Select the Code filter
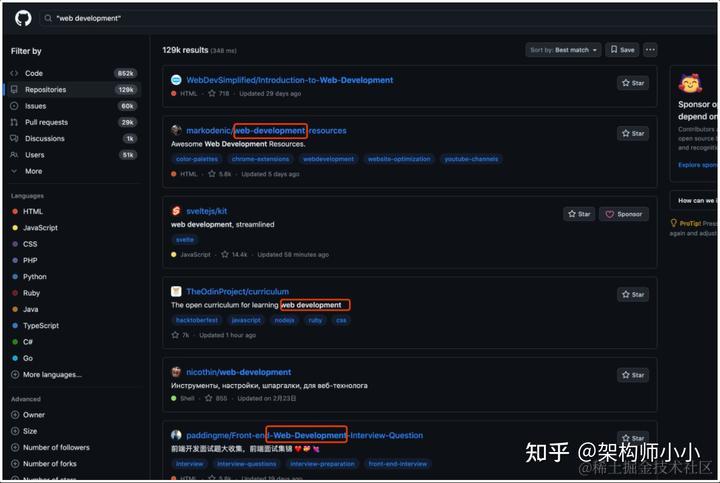Screen dimensions: 720x483 coord(73,73)
